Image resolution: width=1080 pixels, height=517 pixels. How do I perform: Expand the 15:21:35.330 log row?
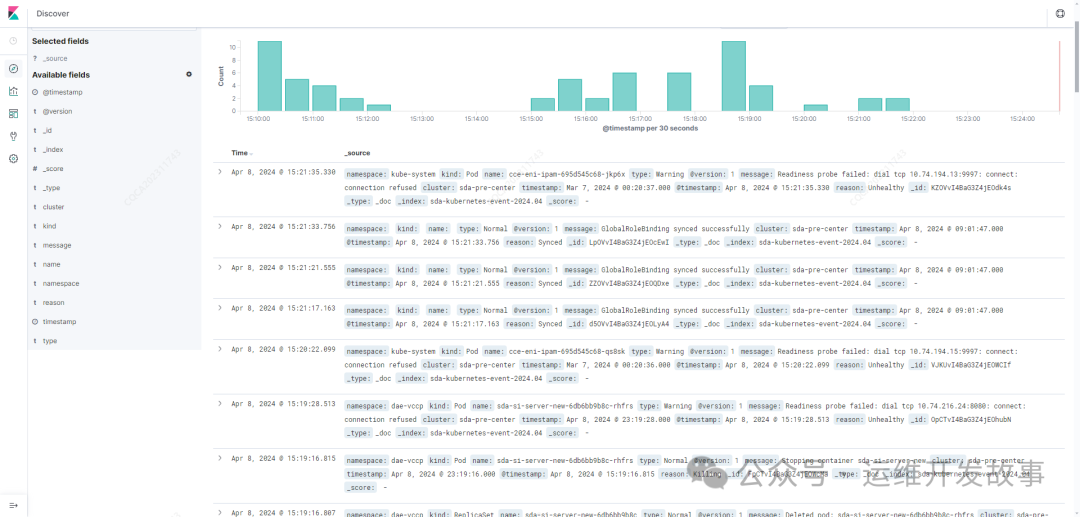tap(220, 171)
